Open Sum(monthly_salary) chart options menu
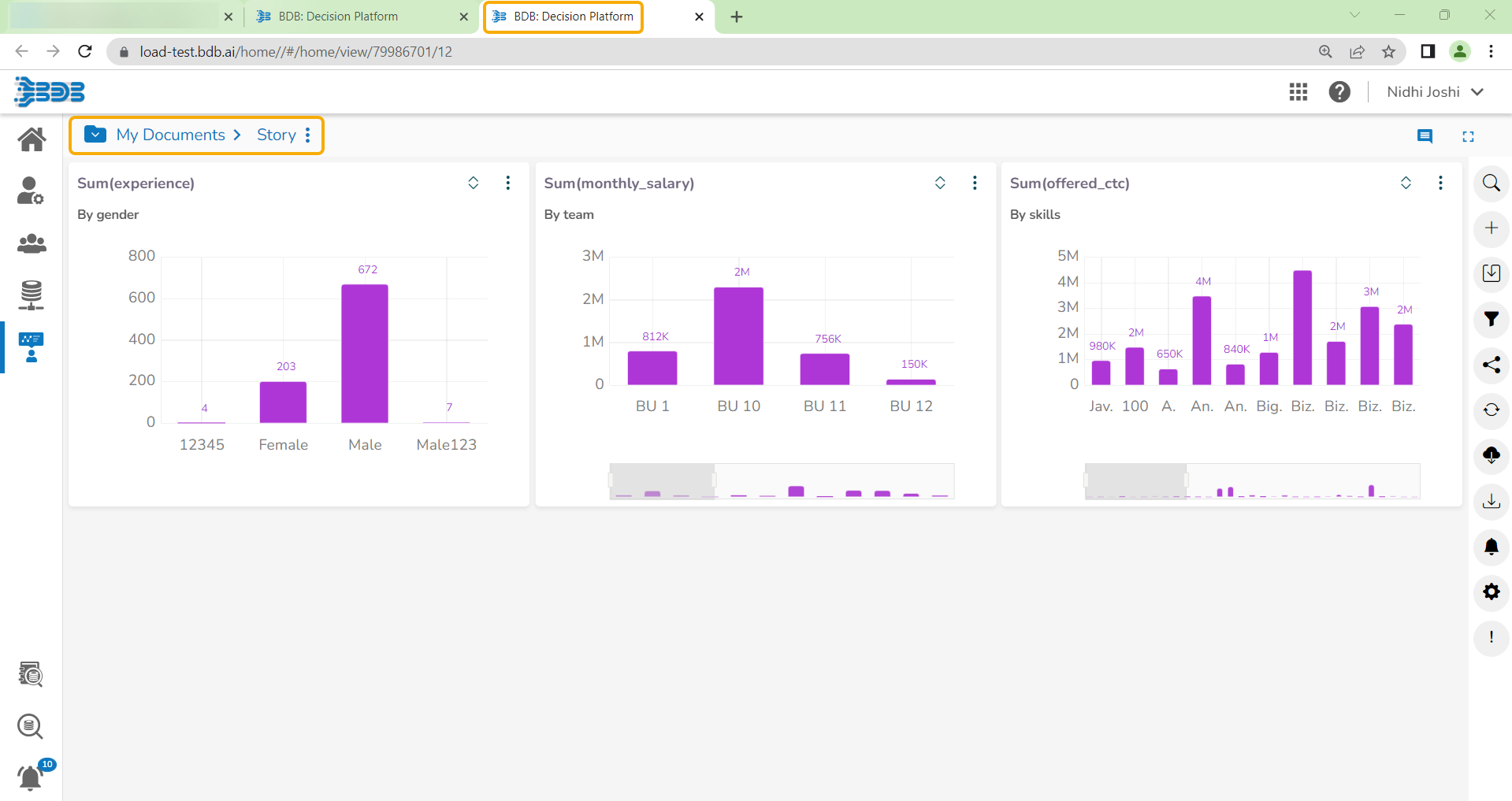The width and height of the screenshot is (1512, 801). [x=975, y=183]
